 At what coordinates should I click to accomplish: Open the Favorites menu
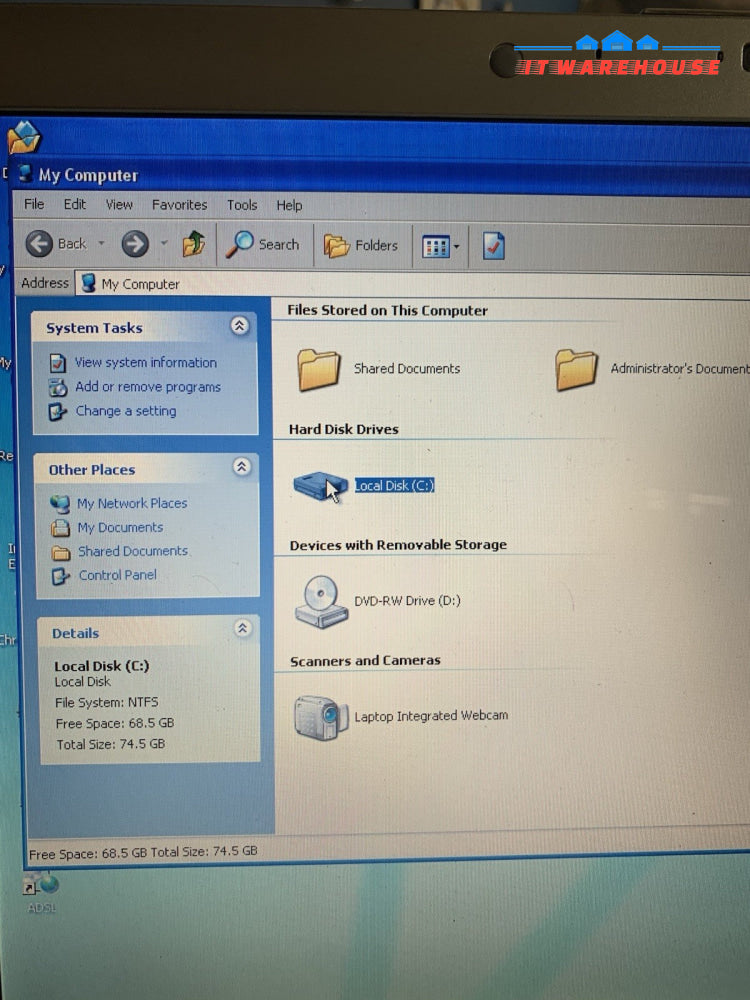(179, 205)
